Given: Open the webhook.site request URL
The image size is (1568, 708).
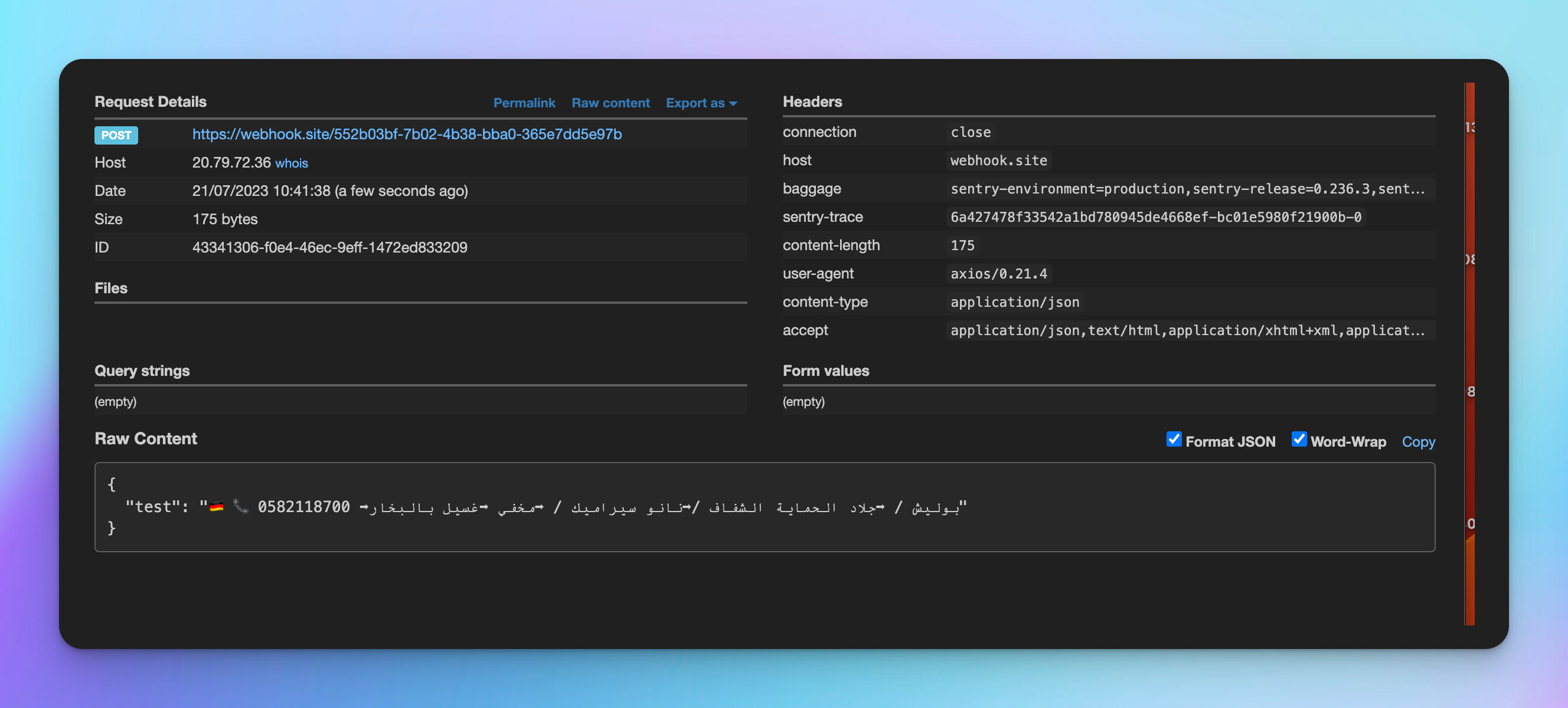Looking at the screenshot, I should 407,134.
